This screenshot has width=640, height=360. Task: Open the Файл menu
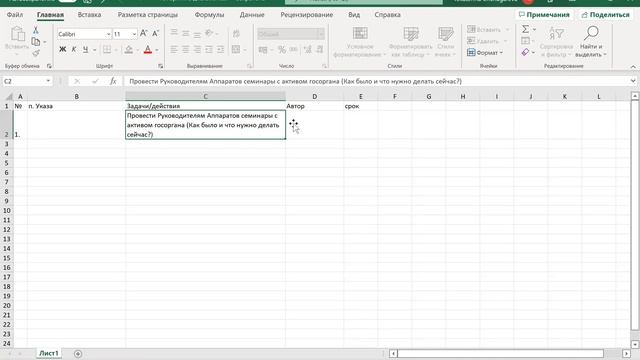tap(15, 15)
